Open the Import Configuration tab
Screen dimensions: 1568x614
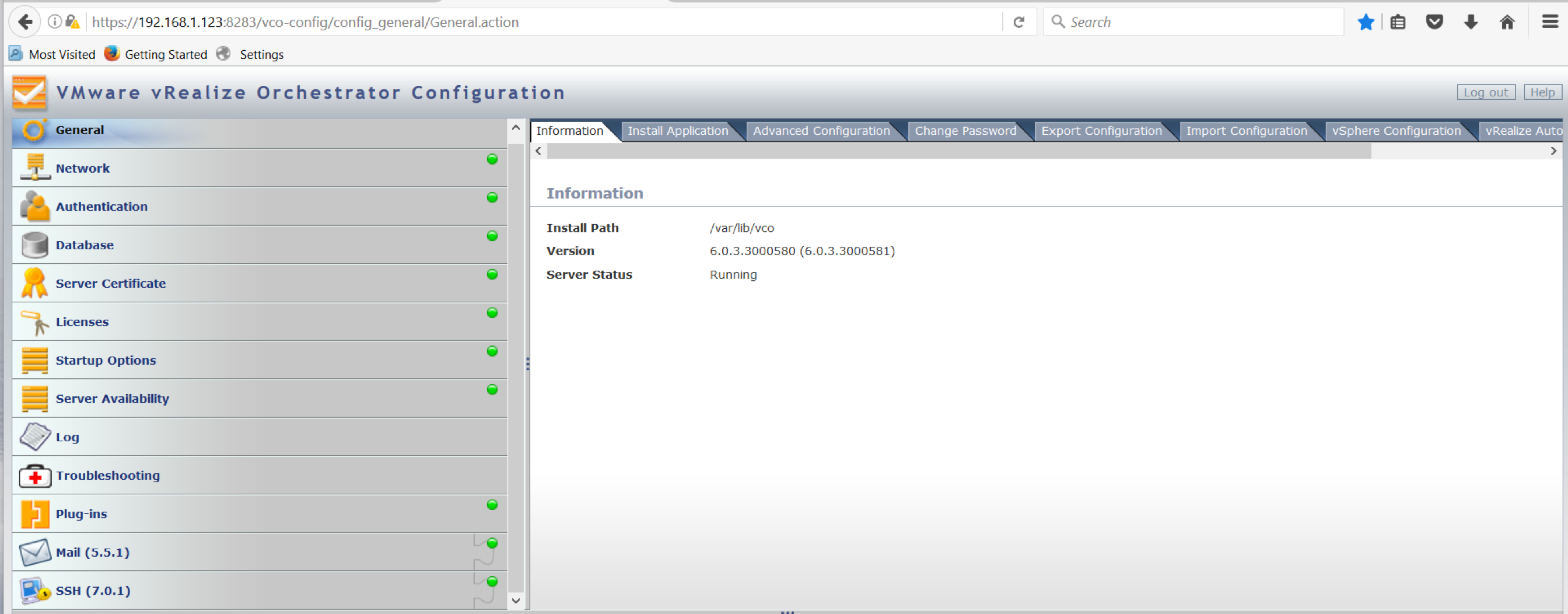click(1246, 131)
